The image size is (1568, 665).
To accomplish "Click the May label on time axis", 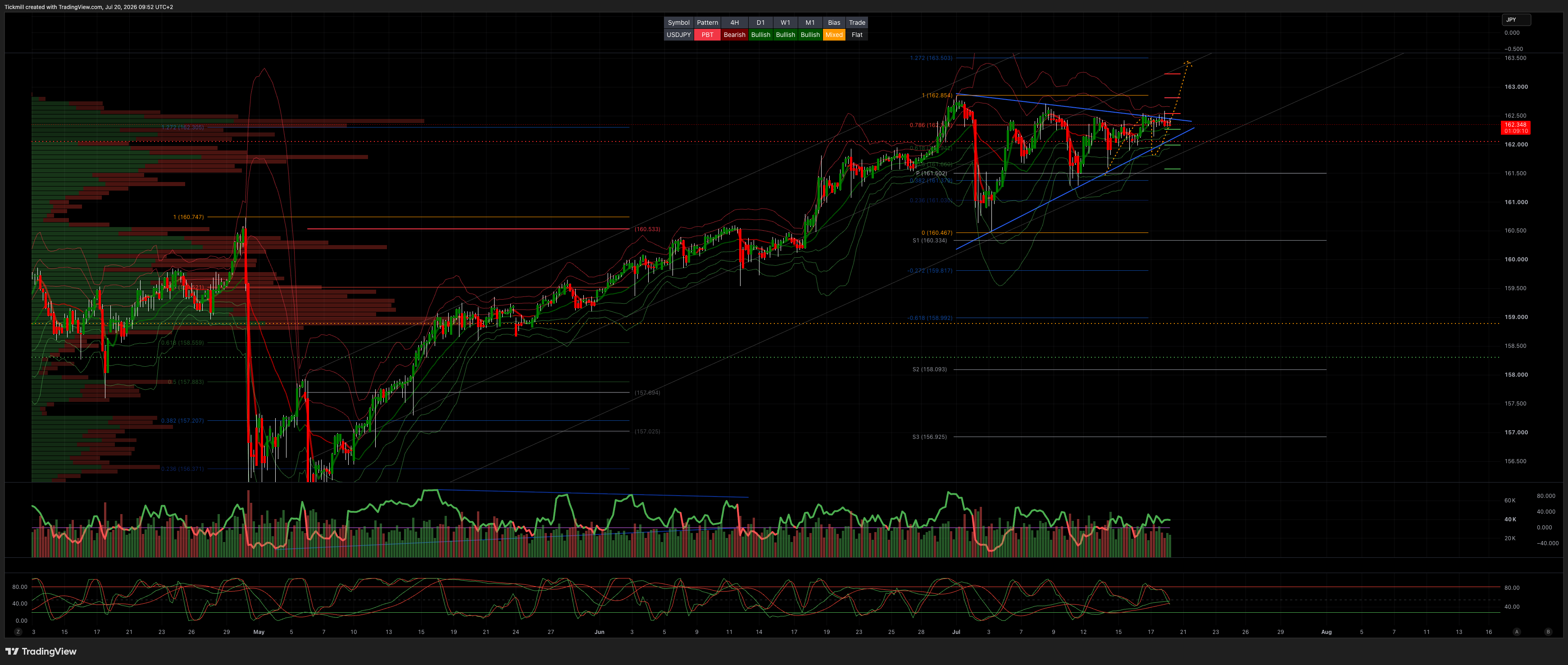I will tap(259, 632).
